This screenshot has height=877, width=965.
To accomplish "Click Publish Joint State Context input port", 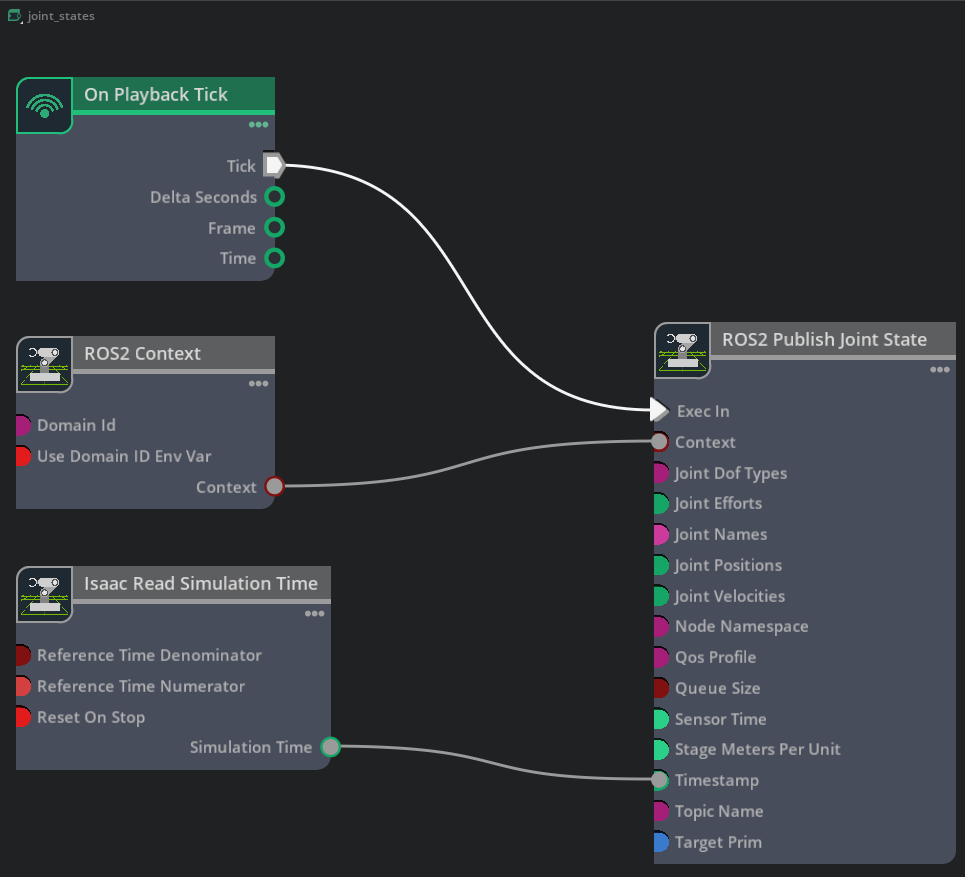I will (x=659, y=441).
